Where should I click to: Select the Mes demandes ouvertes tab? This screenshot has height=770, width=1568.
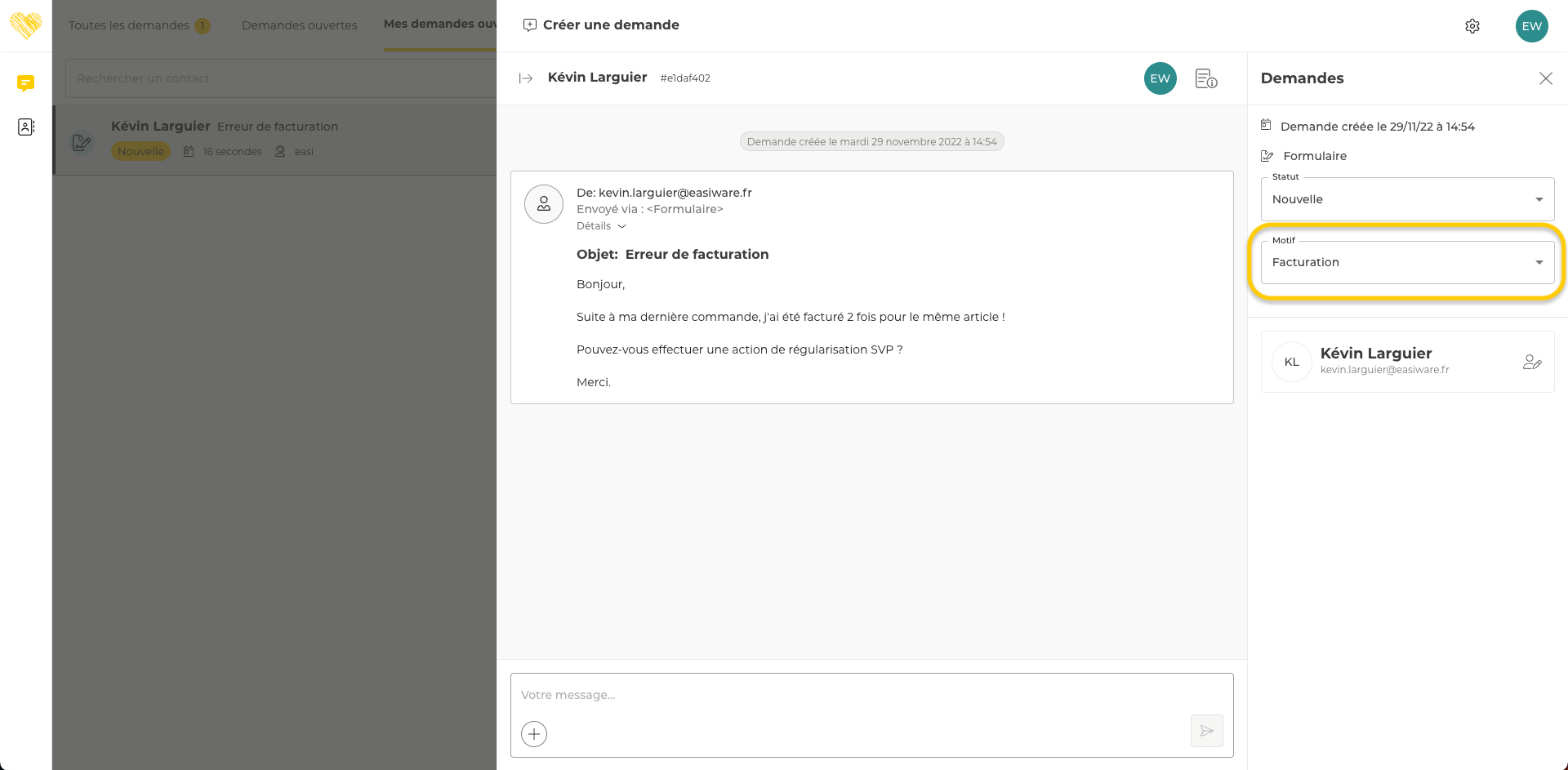(439, 24)
